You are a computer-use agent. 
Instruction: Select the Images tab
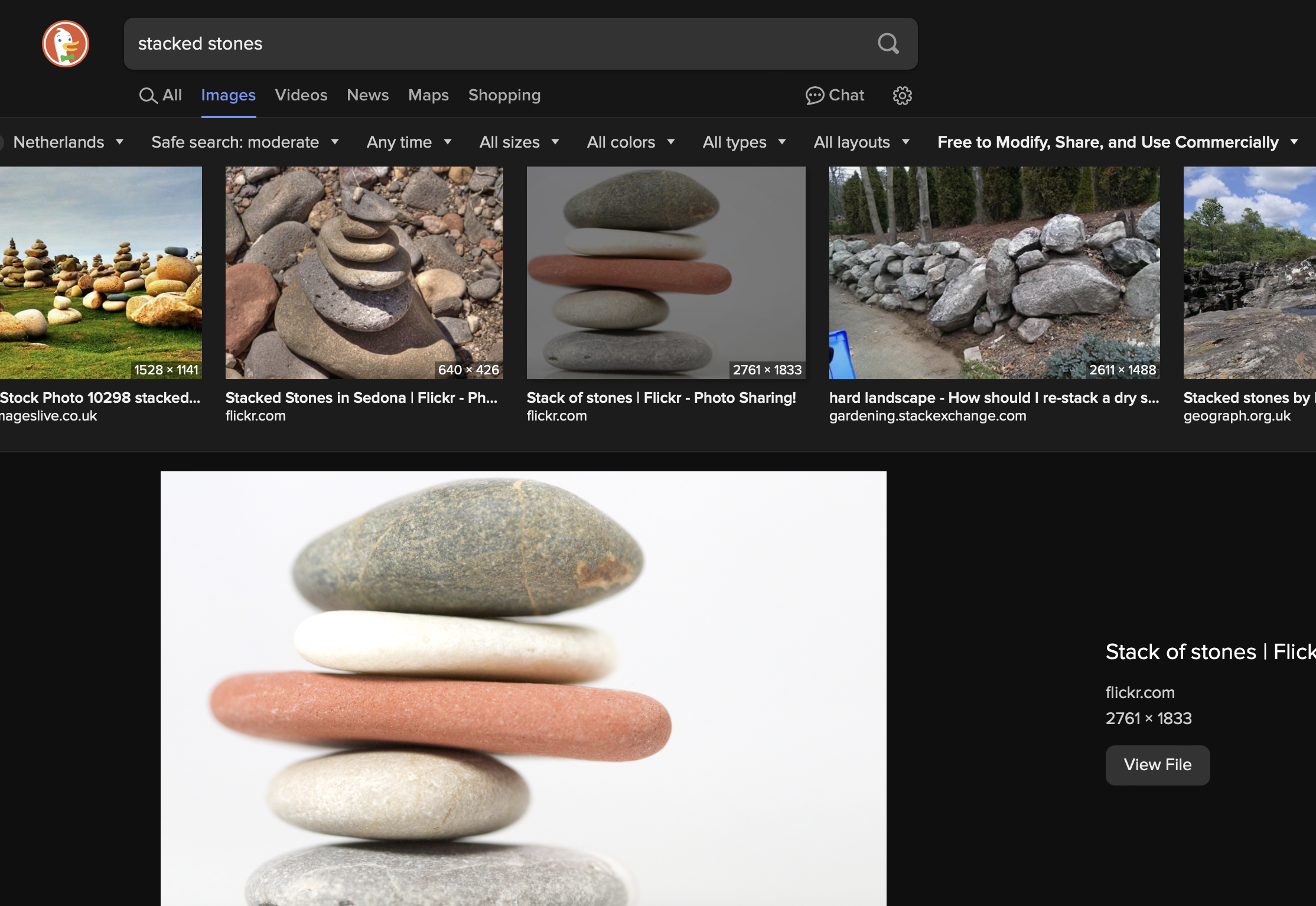[x=228, y=95]
